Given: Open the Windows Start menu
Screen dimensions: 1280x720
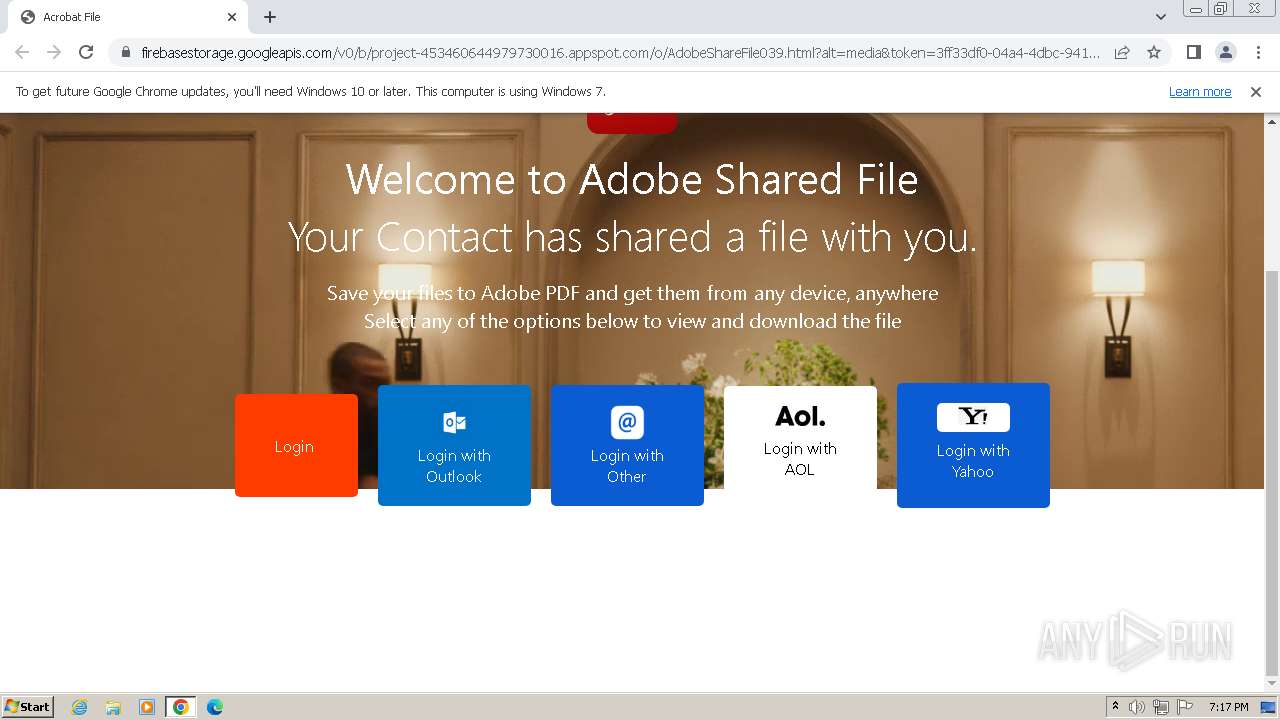Looking at the screenshot, I should (28, 706).
